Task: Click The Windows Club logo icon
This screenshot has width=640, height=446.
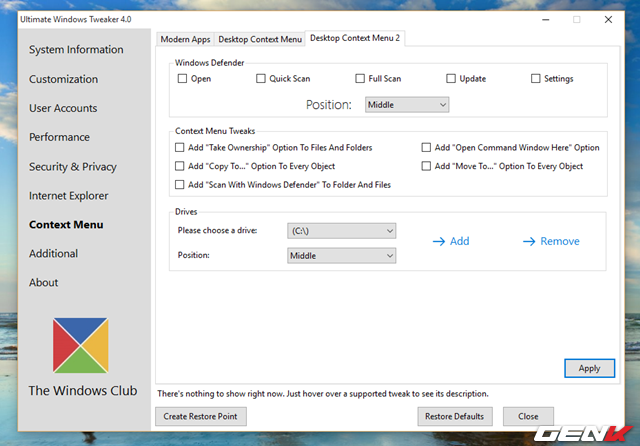Action: [x=80, y=345]
